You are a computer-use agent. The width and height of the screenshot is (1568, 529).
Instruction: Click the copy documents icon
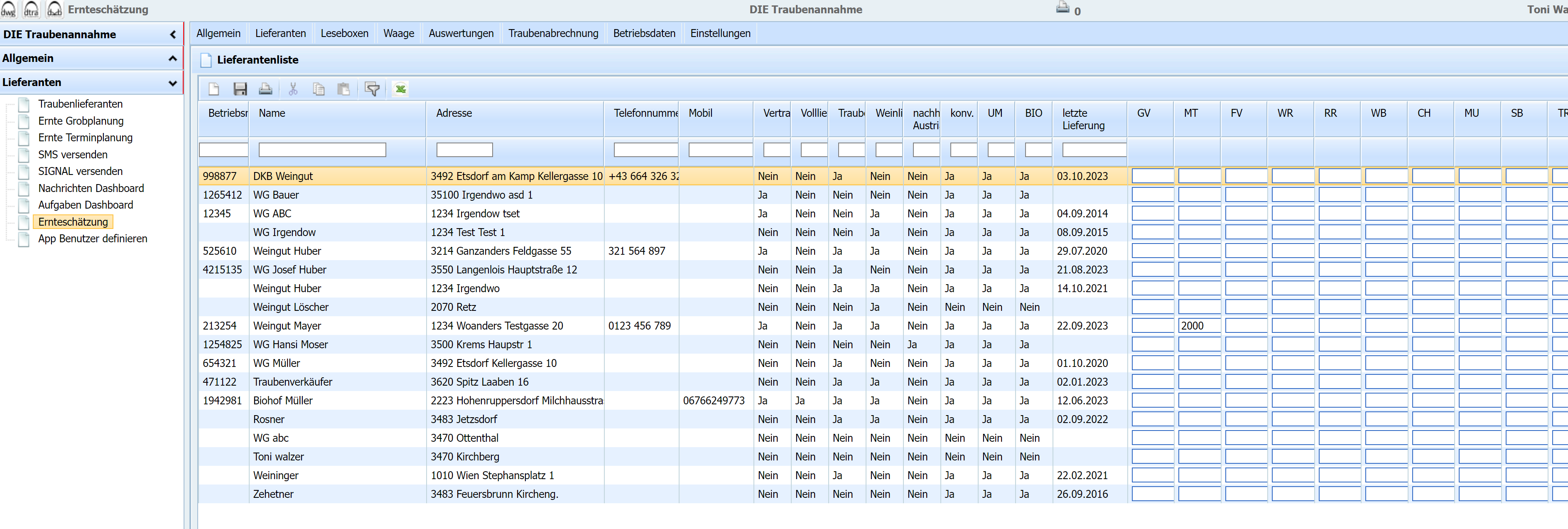coord(318,89)
